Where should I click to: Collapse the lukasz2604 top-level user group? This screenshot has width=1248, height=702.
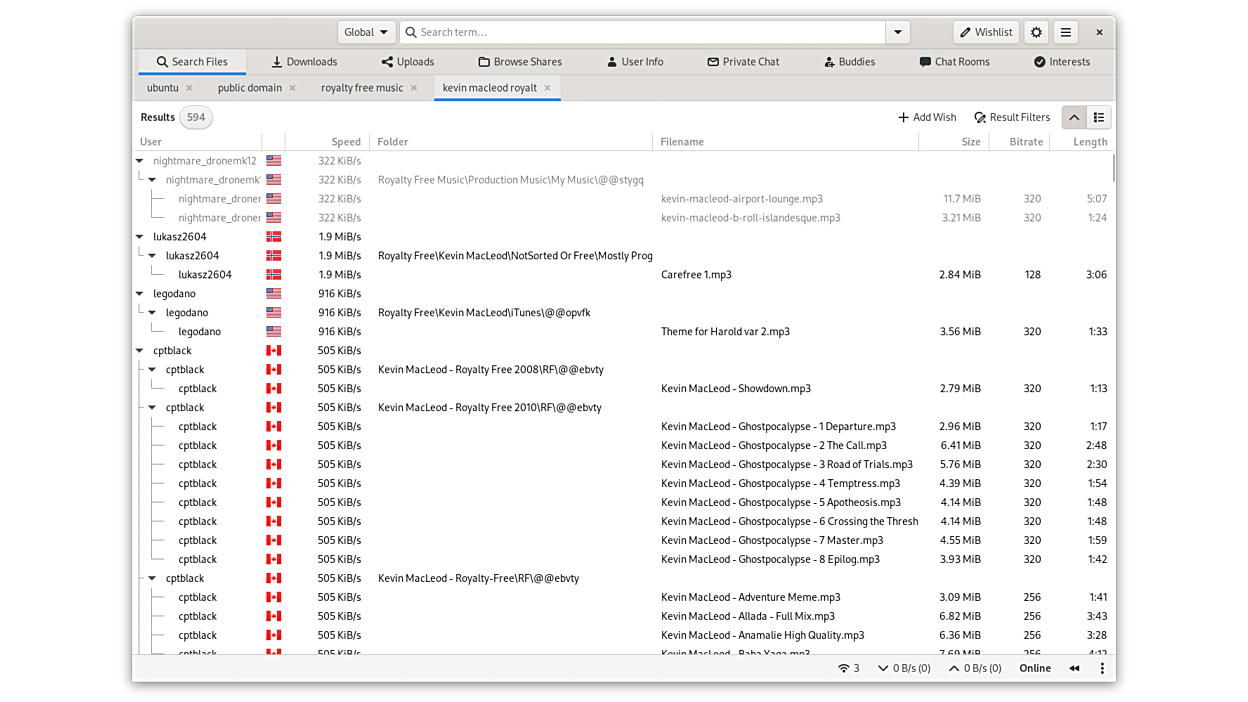pos(140,237)
